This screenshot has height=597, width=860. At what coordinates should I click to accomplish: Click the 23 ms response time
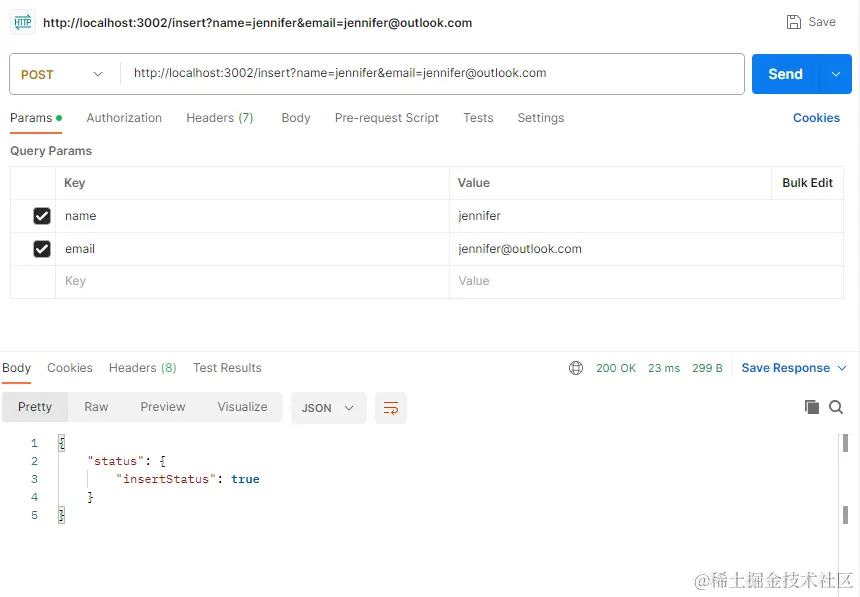click(664, 368)
